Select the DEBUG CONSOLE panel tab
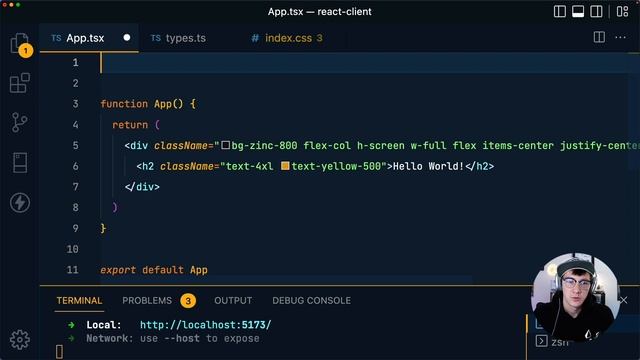The height and width of the screenshot is (360, 640). (x=311, y=301)
